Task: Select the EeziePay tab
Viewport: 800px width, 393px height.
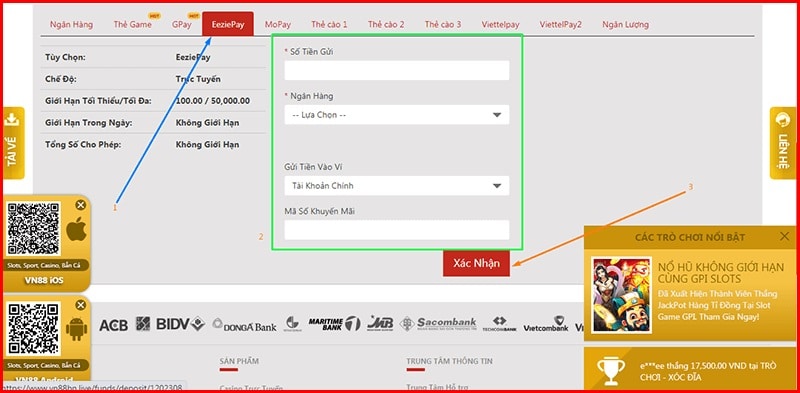Action: (x=228, y=24)
